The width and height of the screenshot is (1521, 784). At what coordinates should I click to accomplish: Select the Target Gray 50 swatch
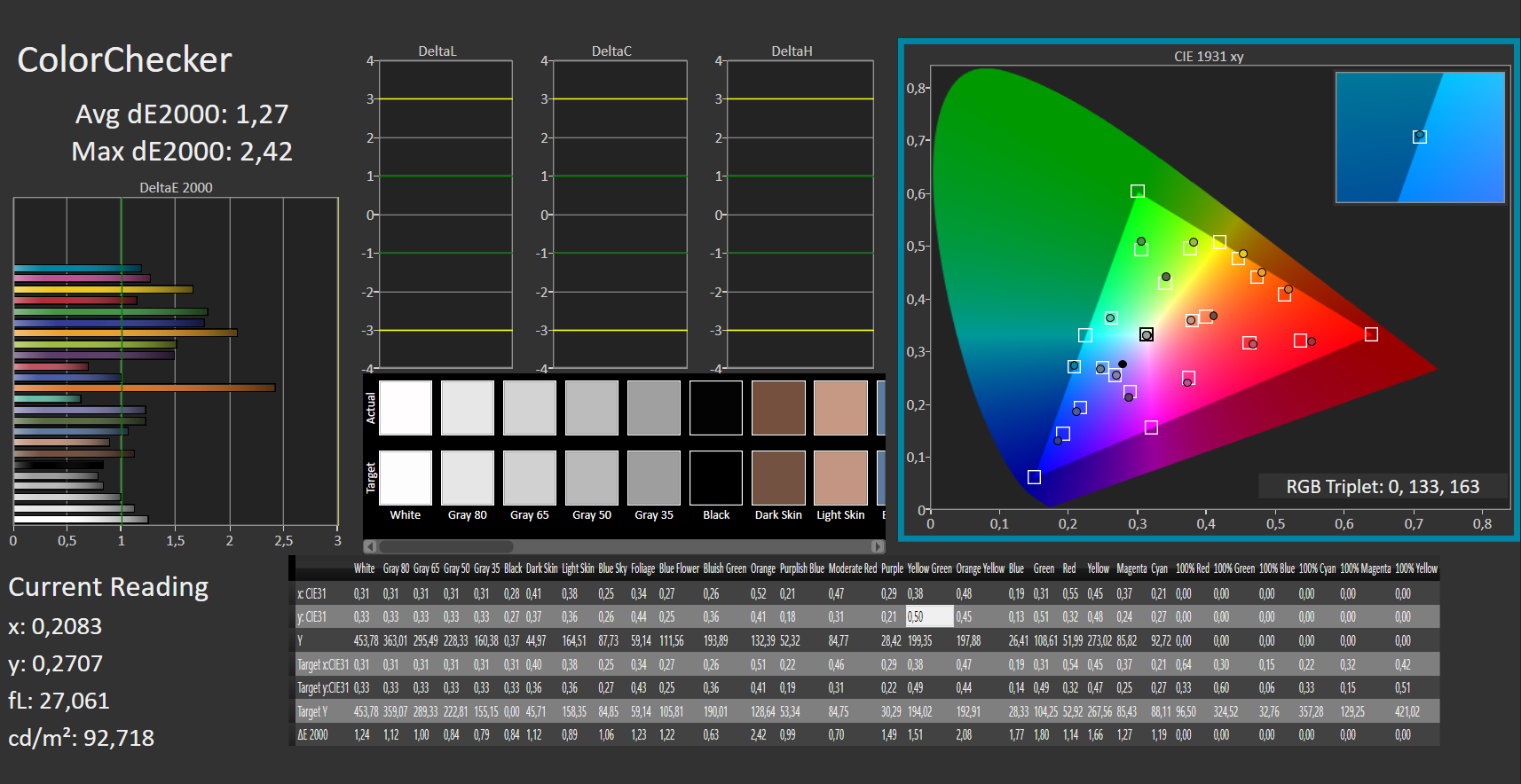tap(592, 477)
